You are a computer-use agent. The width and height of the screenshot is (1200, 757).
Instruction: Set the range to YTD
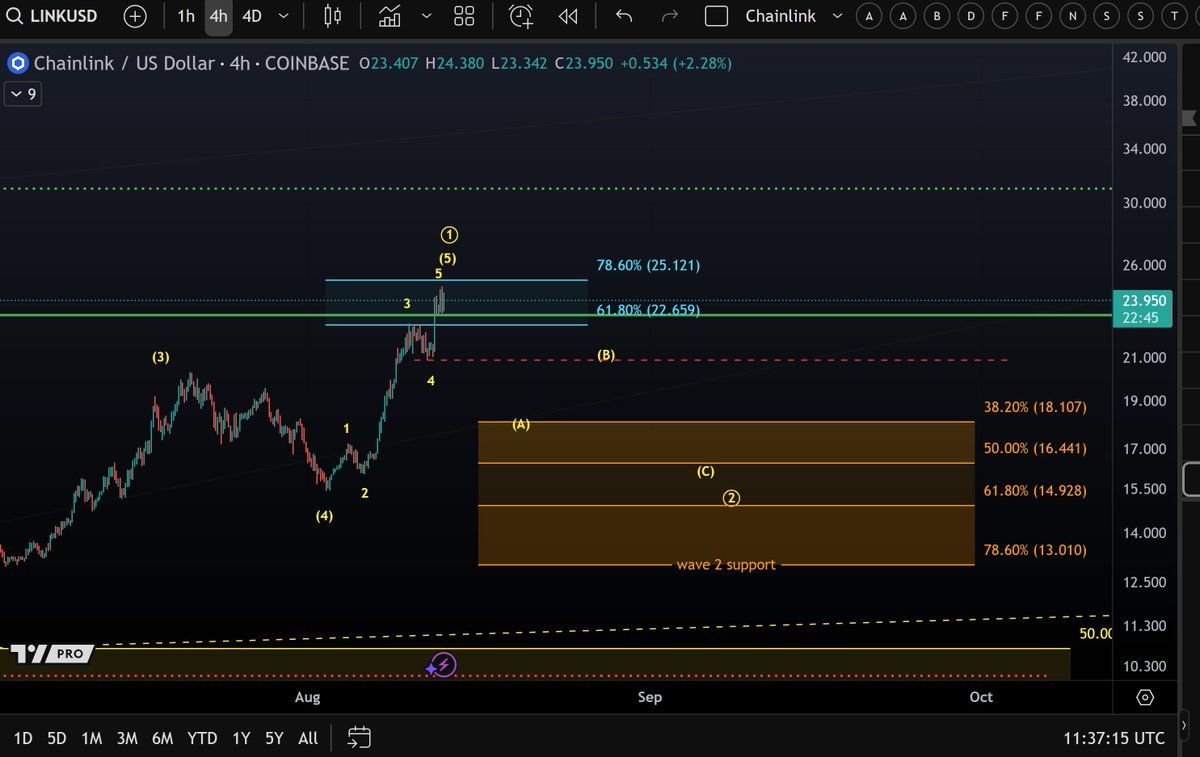pos(202,738)
